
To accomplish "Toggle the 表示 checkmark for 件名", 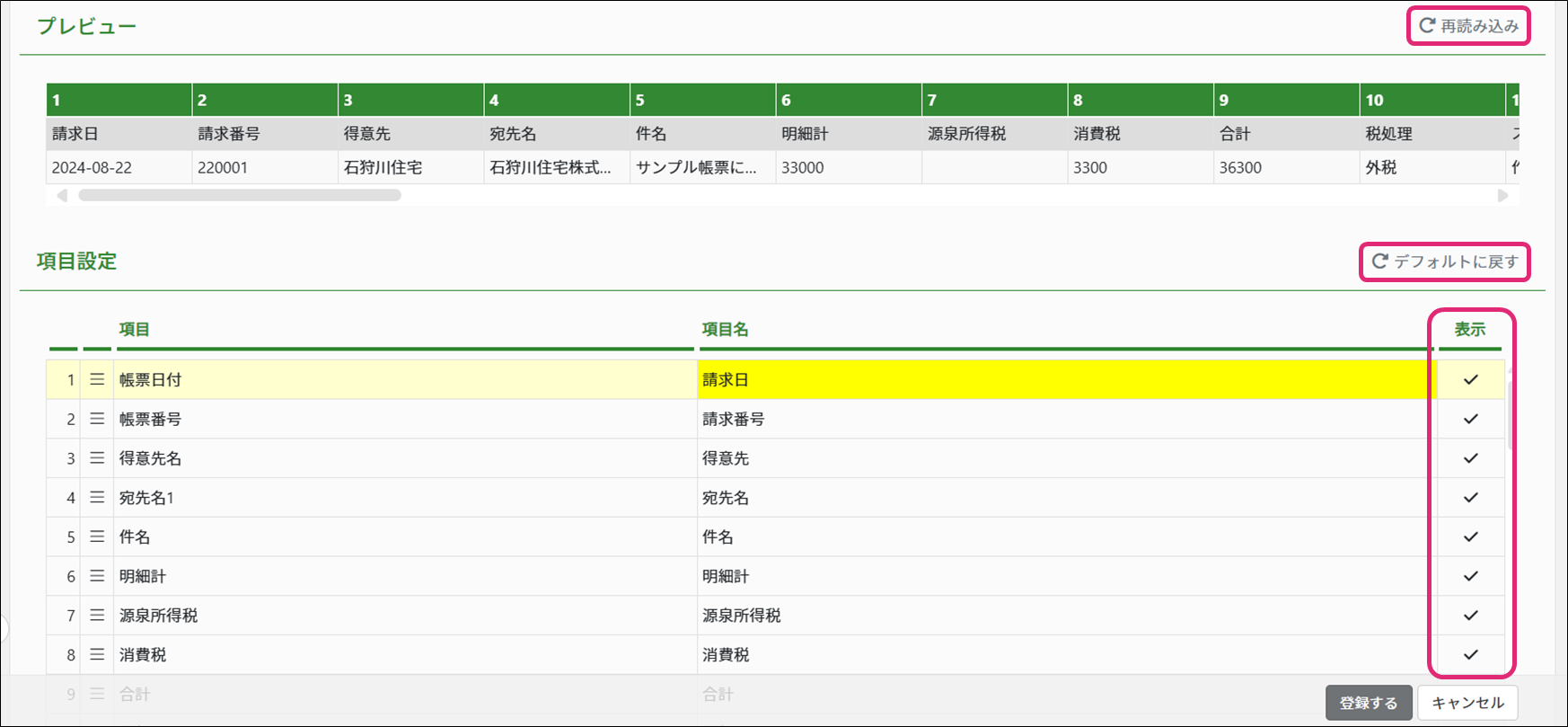I will 1470,536.
